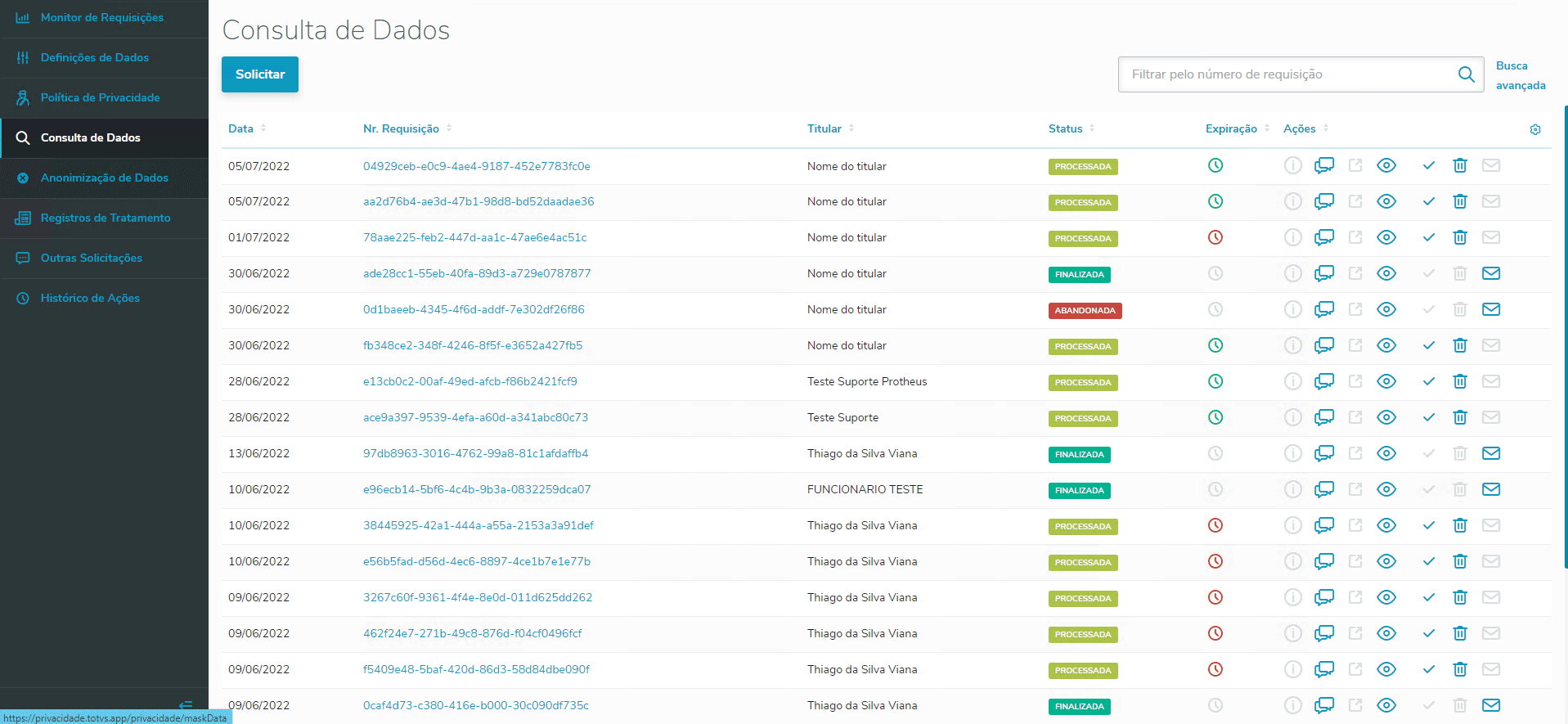This screenshot has width=1568, height=724.
Task: Click envelope icon for abandoned 0d1baeeb request
Action: pos(1491,309)
